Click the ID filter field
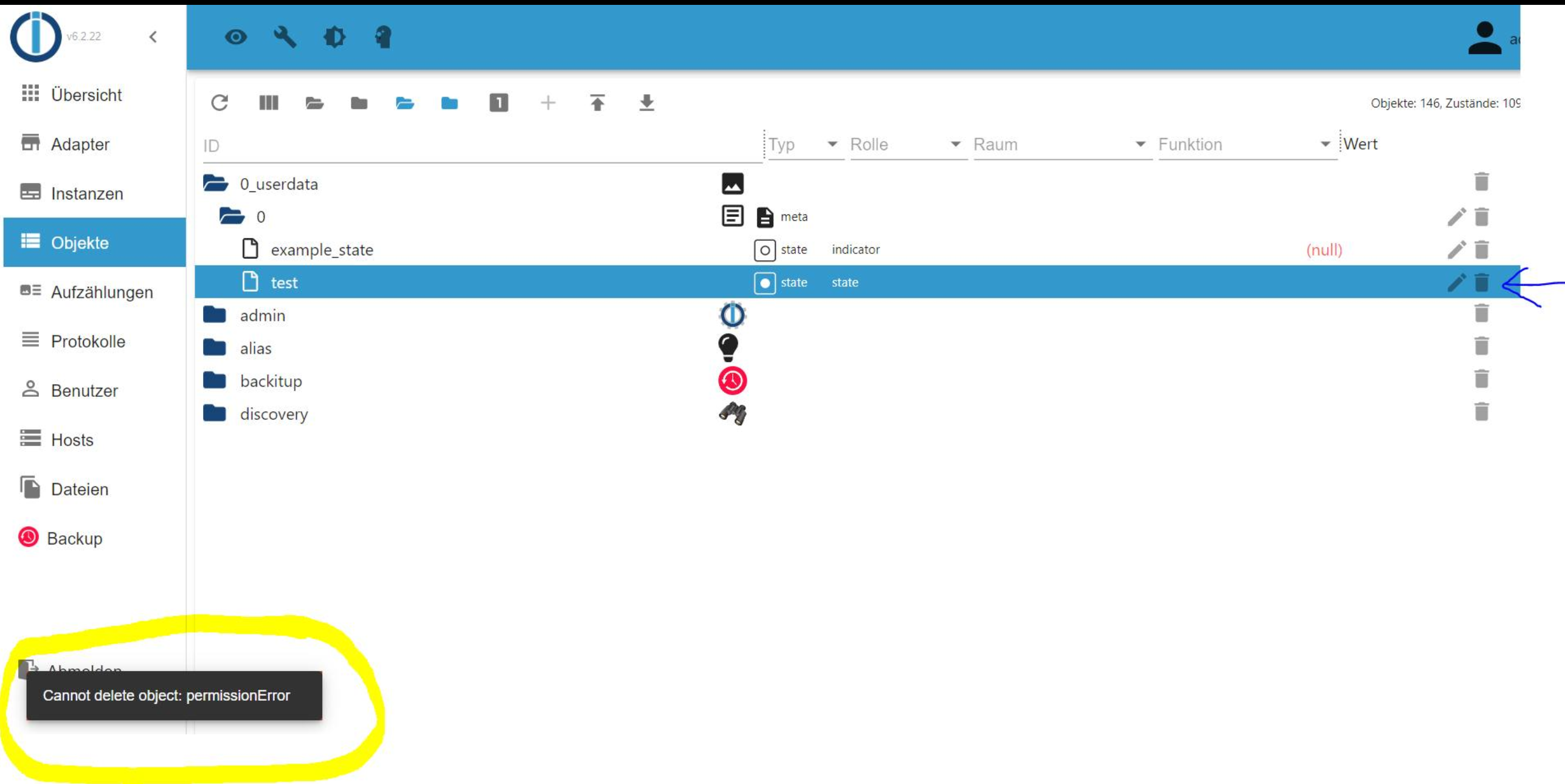1565x784 pixels. [480, 146]
